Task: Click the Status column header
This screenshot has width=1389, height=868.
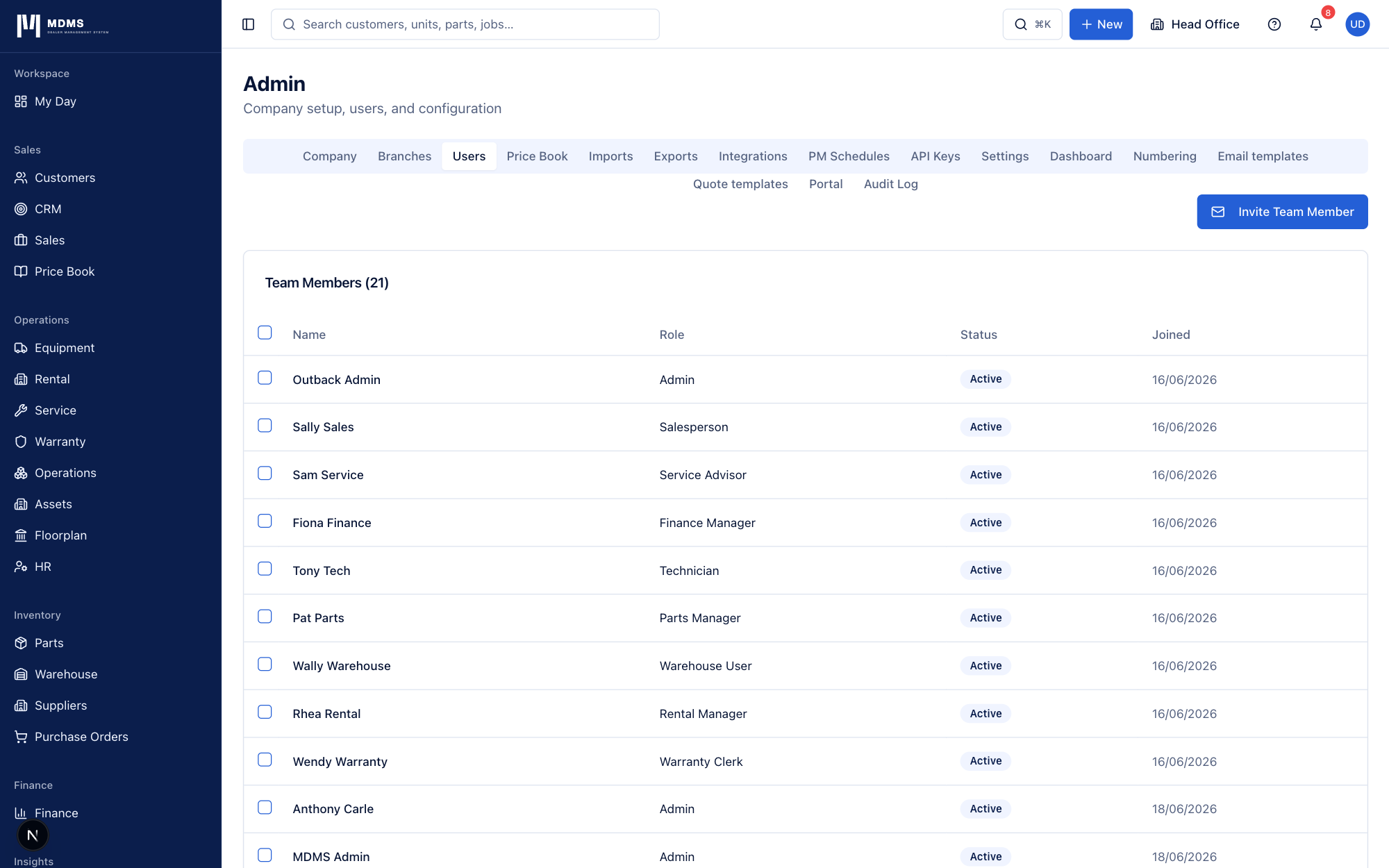Action: 979,335
